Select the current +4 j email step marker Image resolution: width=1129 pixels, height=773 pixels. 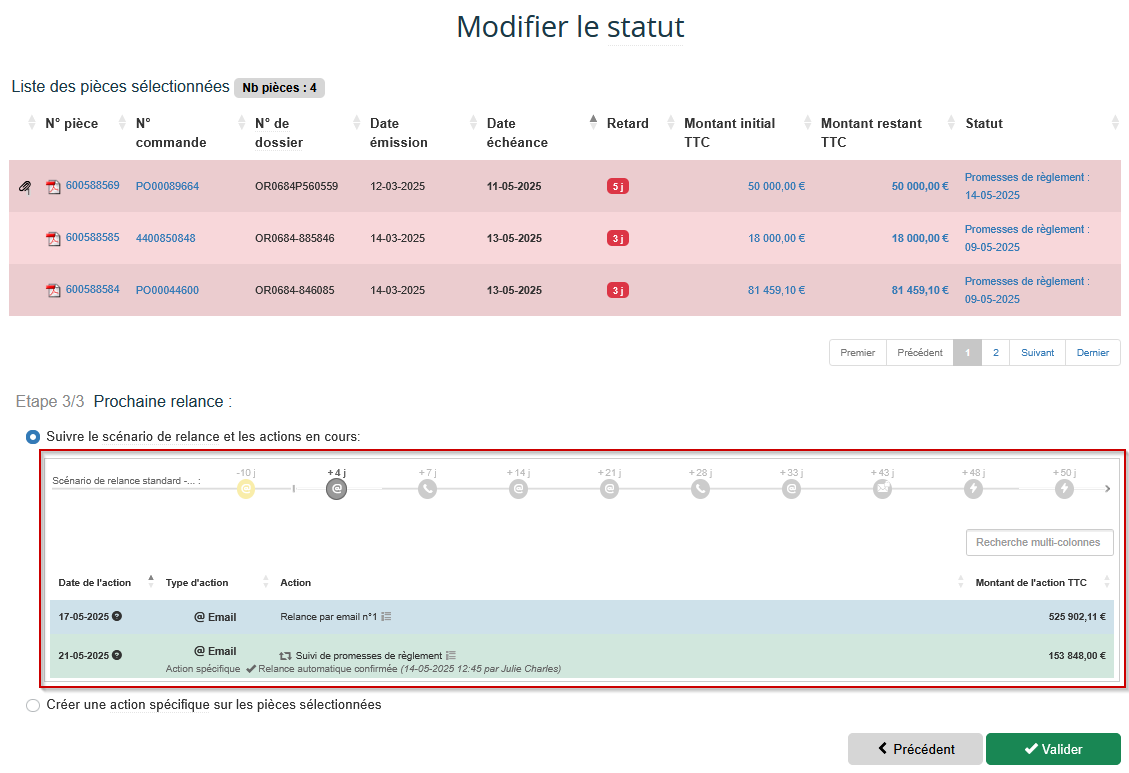pyautogui.click(x=337, y=489)
